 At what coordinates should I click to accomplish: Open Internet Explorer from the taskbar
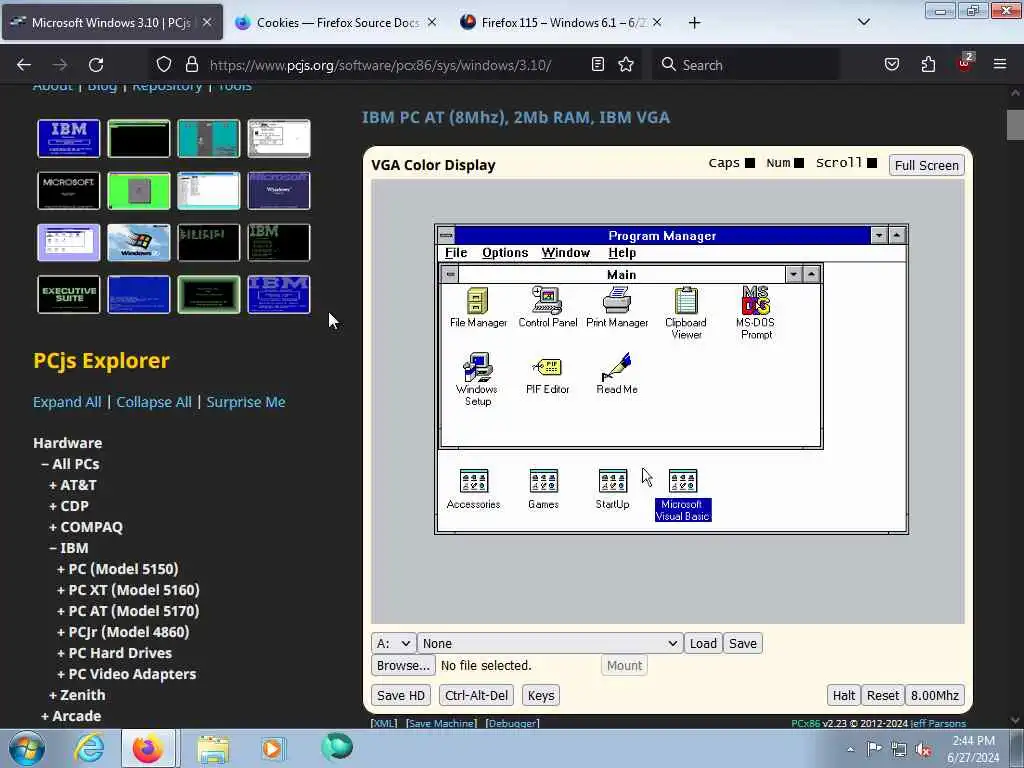coord(89,748)
